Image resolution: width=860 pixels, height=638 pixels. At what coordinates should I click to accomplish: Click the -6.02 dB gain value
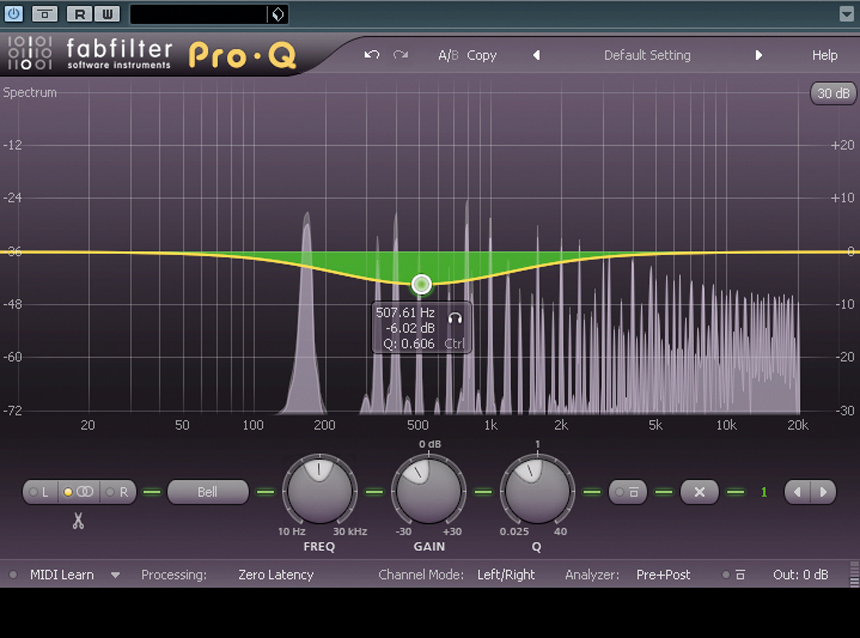410,328
